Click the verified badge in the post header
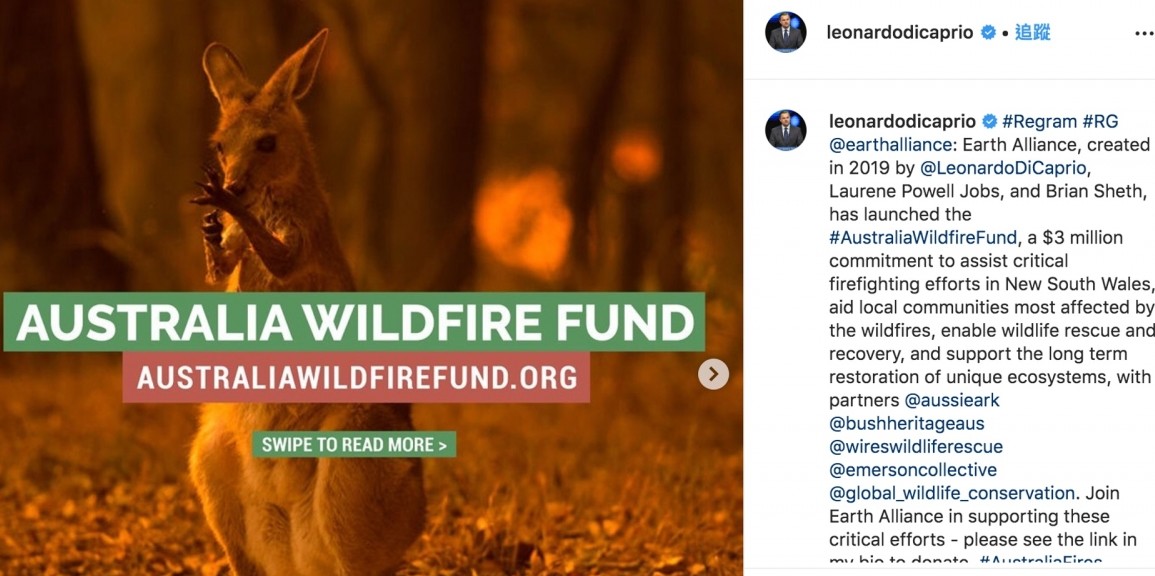Image resolution: width=1155 pixels, height=576 pixels. [x=988, y=32]
